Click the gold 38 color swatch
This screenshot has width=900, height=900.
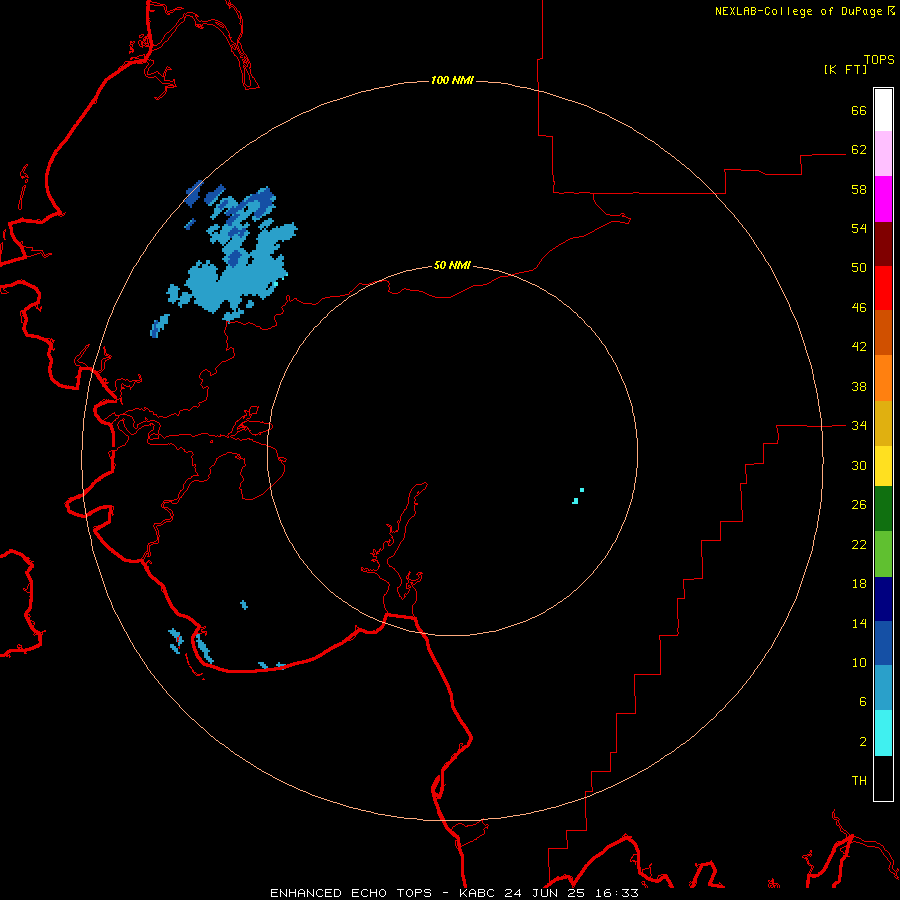click(x=883, y=423)
